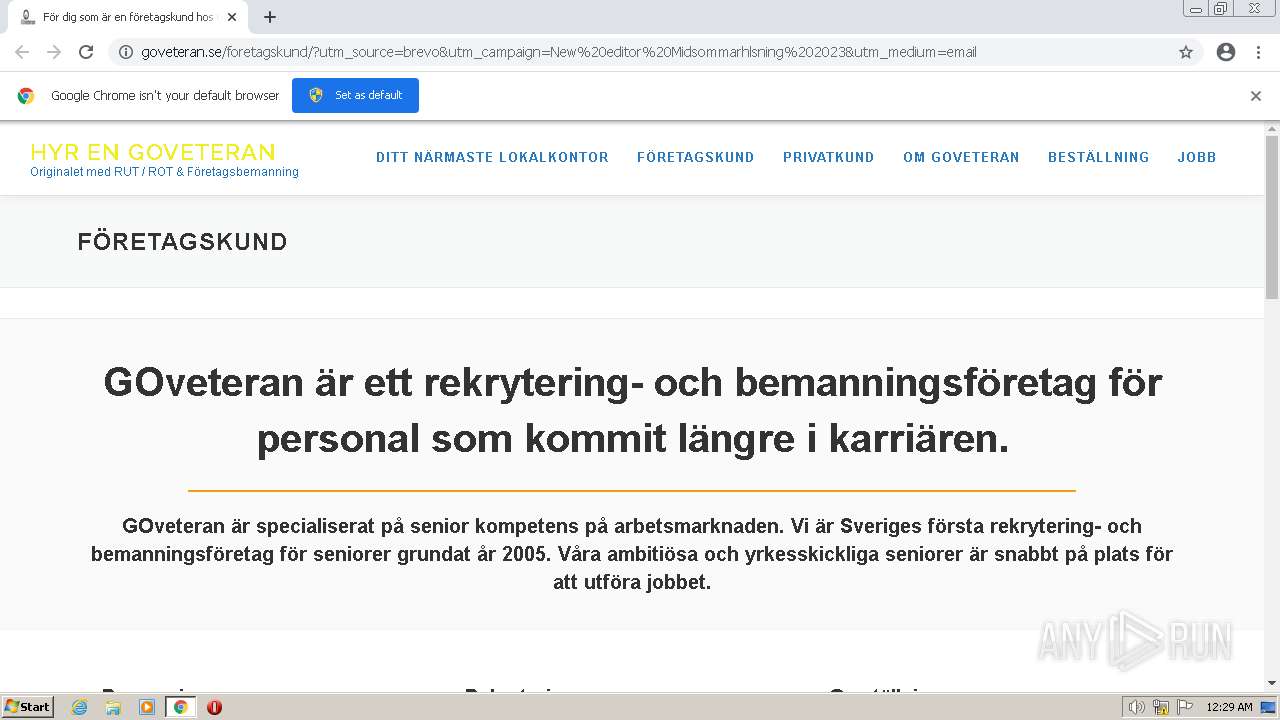Open DITT NÄRMASTE LOKALKONTOR menu item
The height and width of the screenshot is (720, 1280).
(492, 157)
